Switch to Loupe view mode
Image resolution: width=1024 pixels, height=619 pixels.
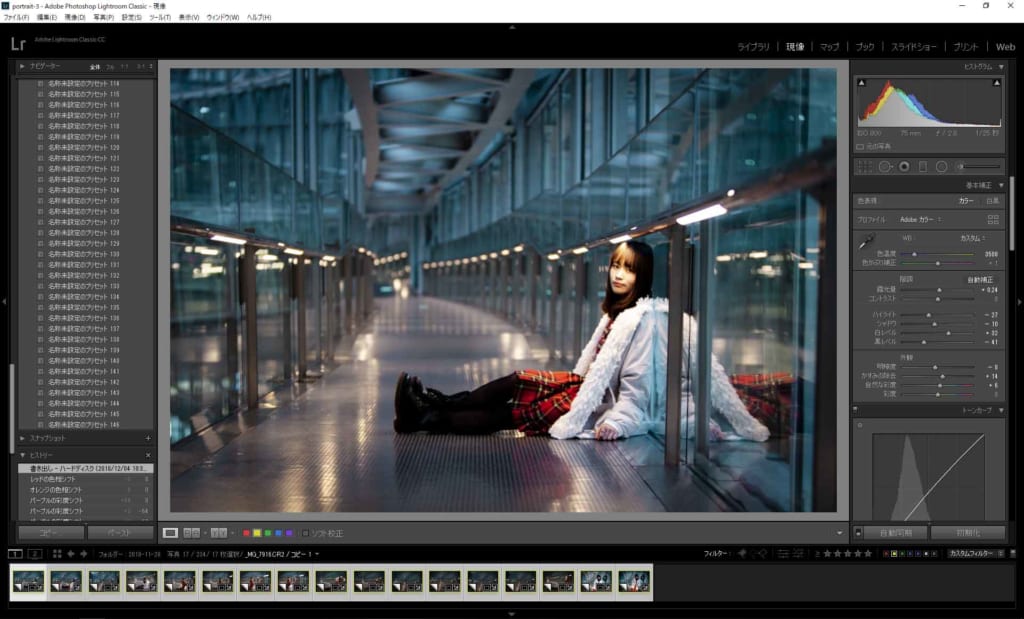pos(170,533)
